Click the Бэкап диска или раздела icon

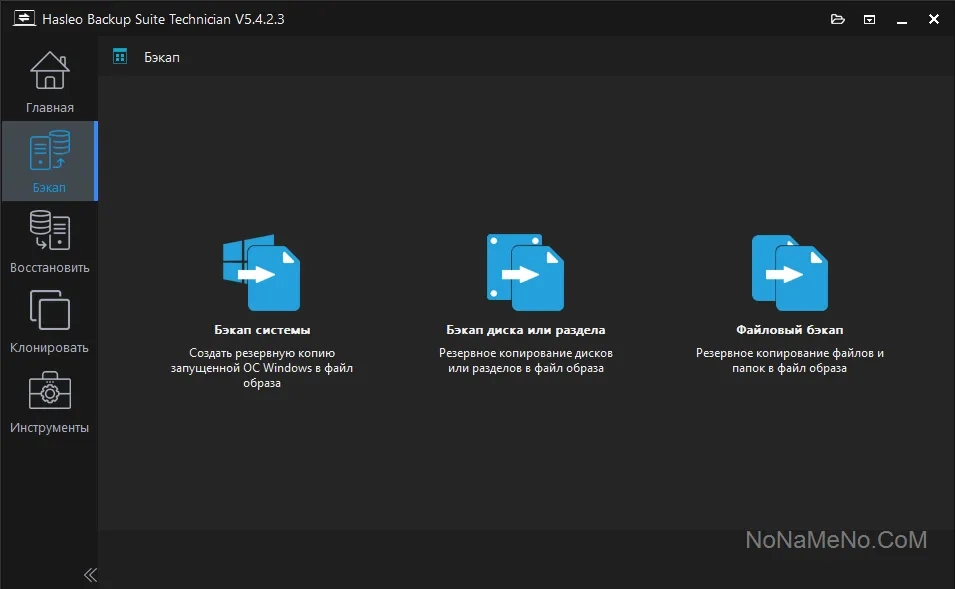point(525,272)
